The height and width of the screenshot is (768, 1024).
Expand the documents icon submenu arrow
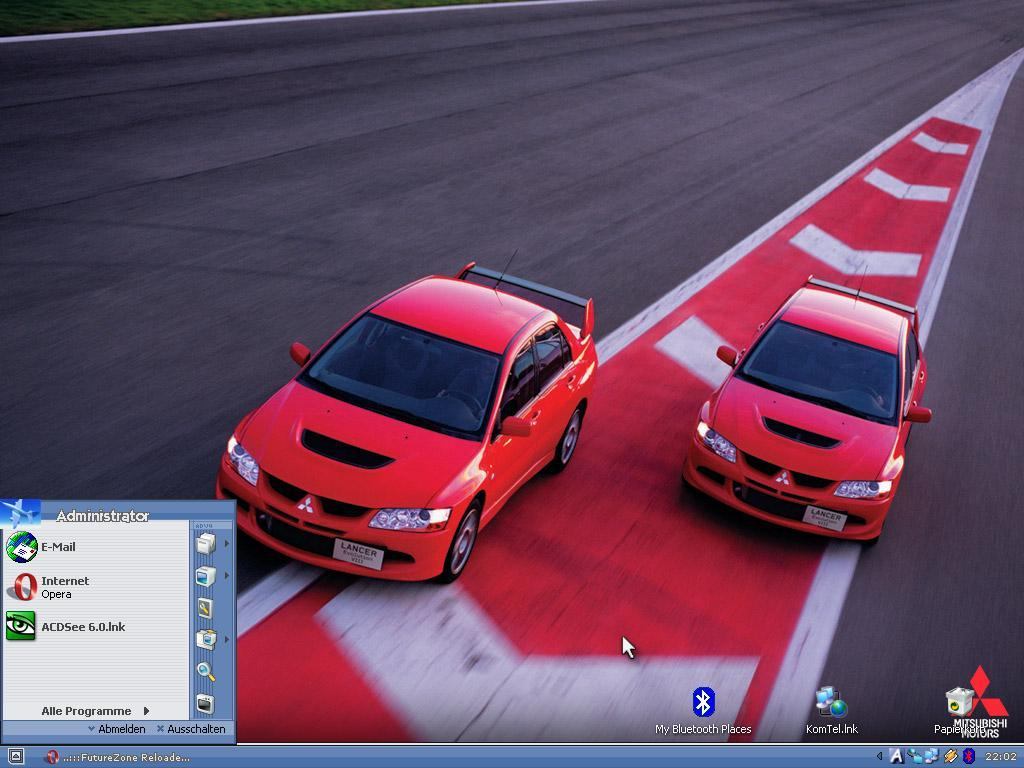(227, 543)
